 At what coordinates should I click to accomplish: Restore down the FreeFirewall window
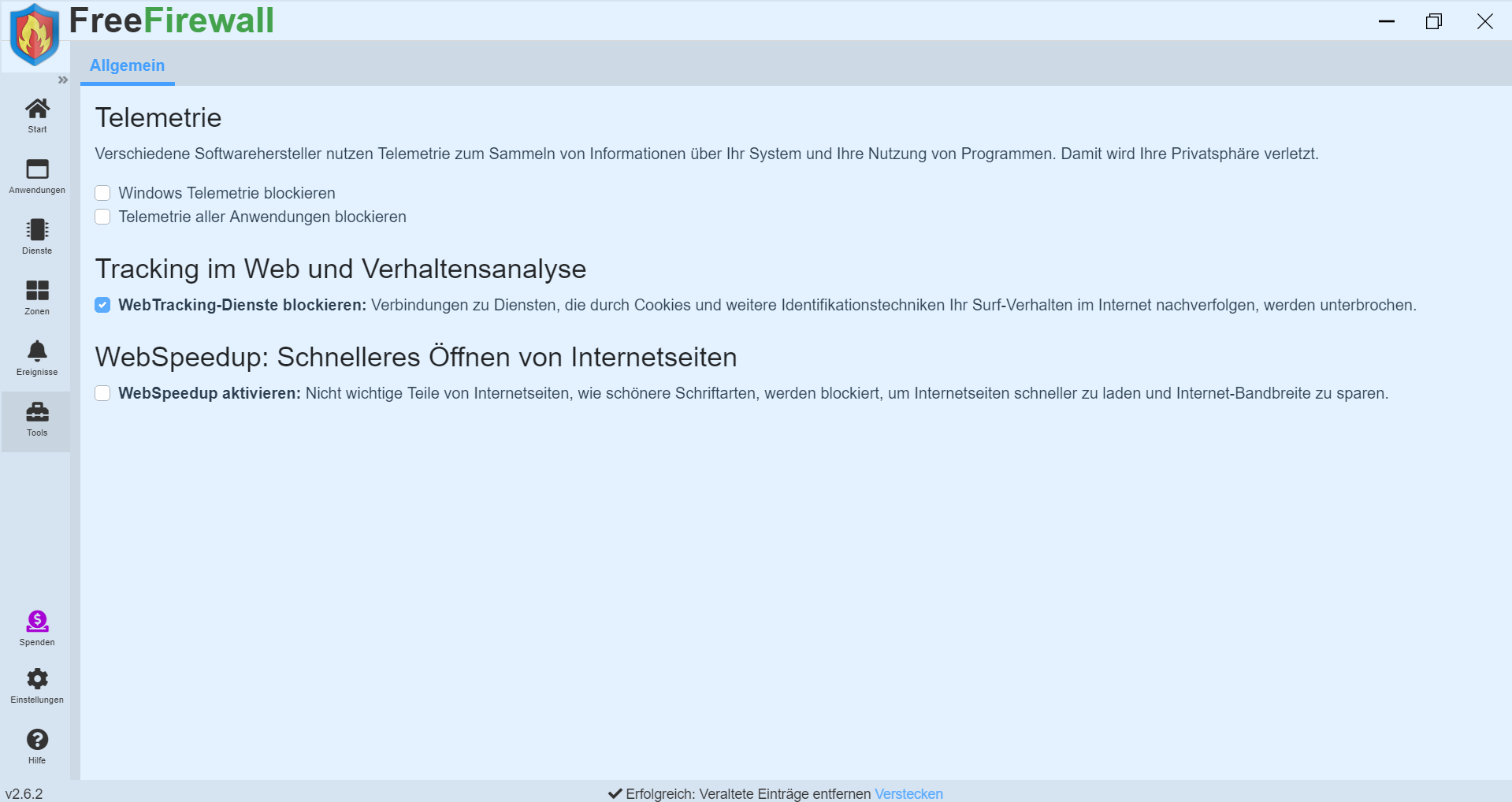point(1434,21)
